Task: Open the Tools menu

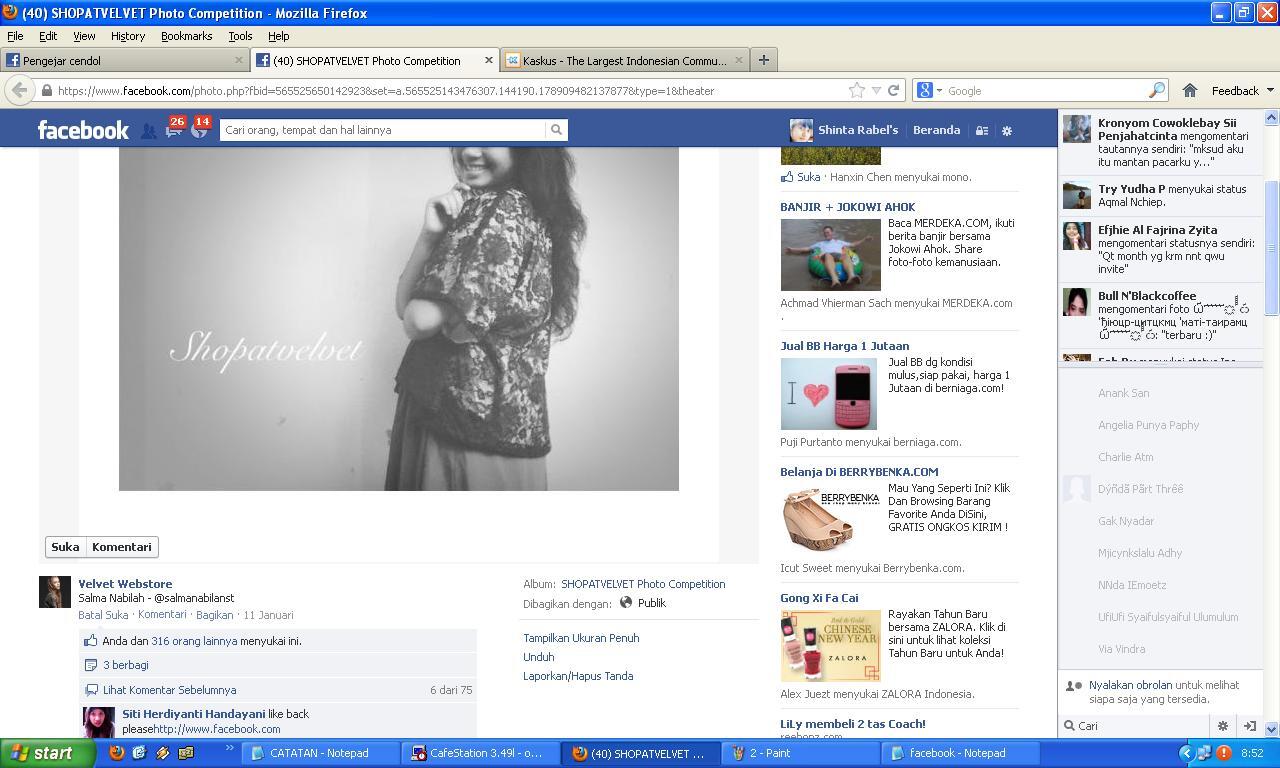Action: [240, 36]
